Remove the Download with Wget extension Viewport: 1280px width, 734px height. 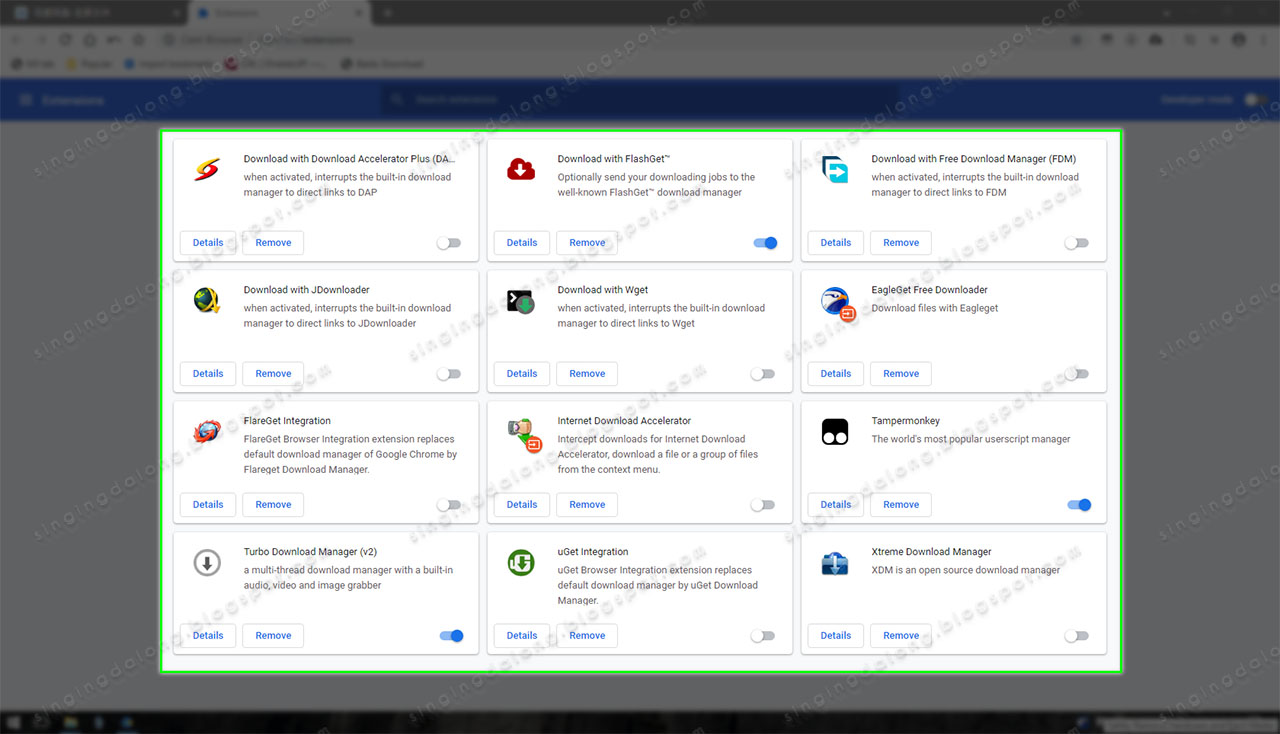(587, 374)
